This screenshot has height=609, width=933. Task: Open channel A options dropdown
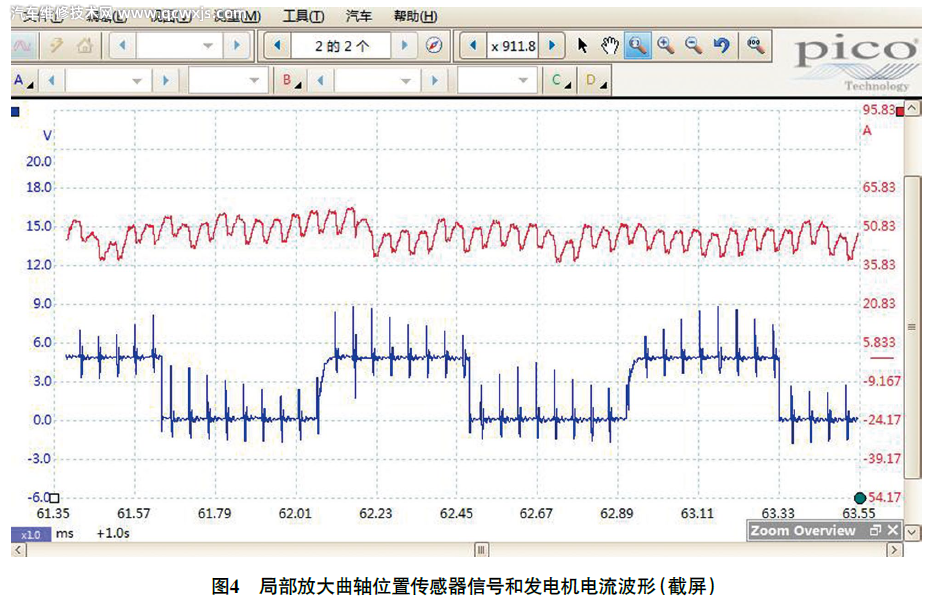coord(23,81)
